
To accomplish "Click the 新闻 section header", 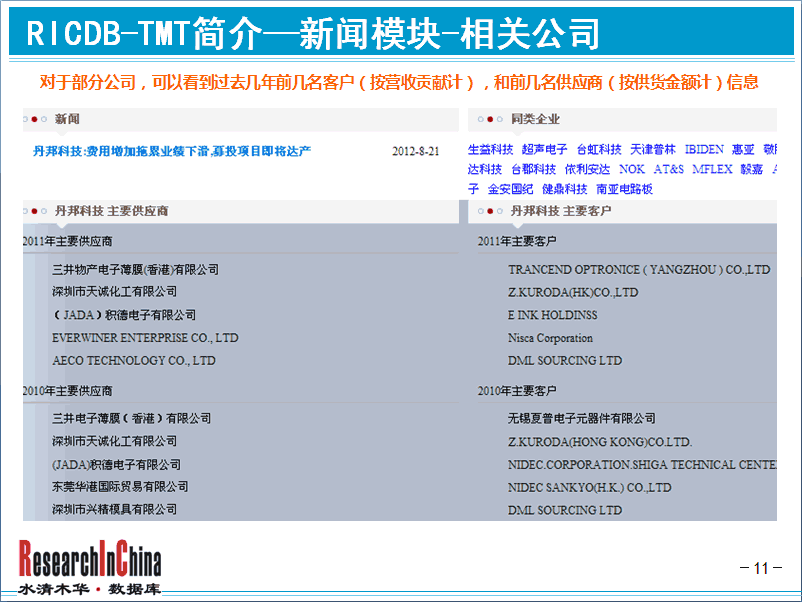I will pos(67,119).
